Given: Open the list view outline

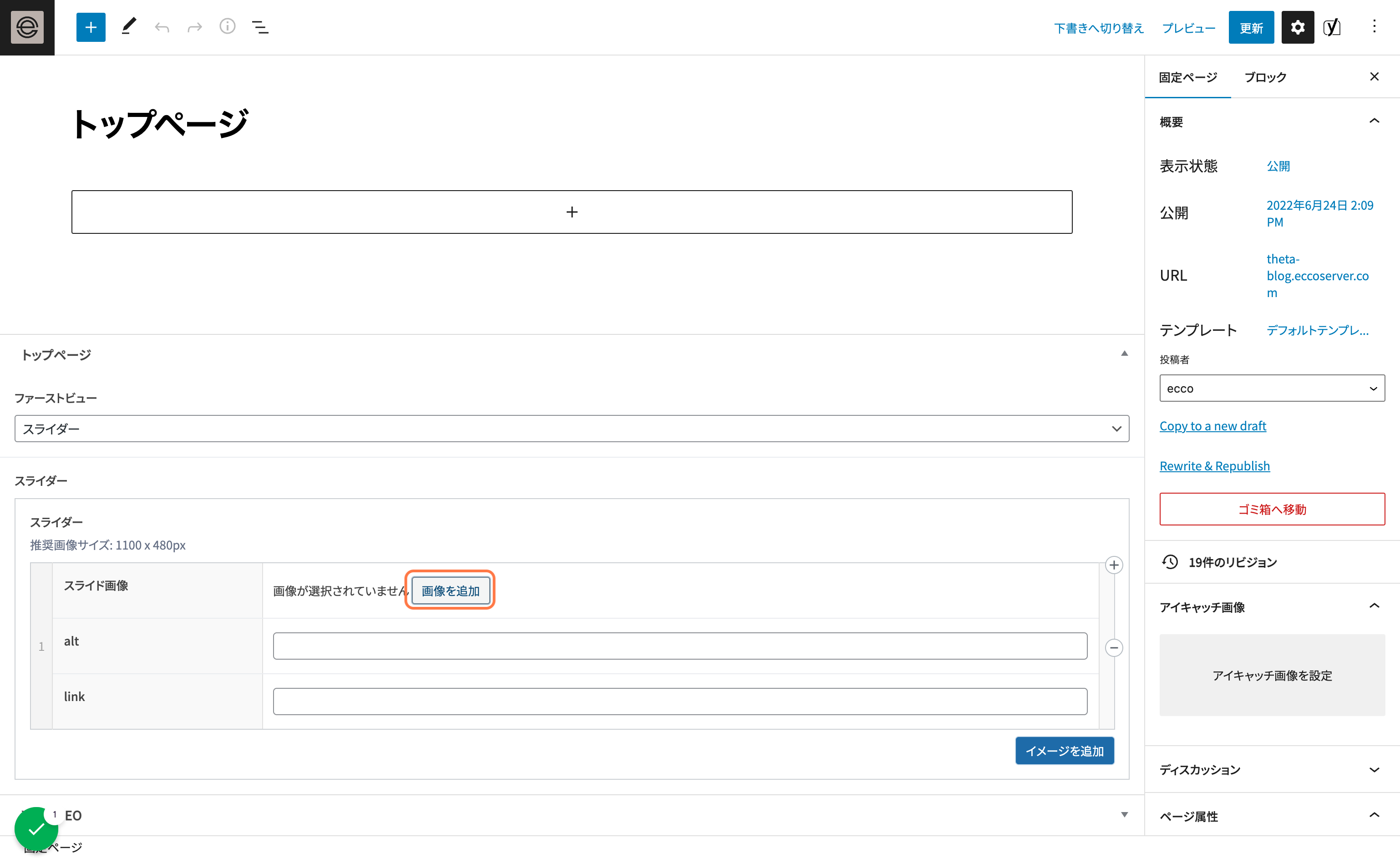Looking at the screenshot, I should 260,27.
